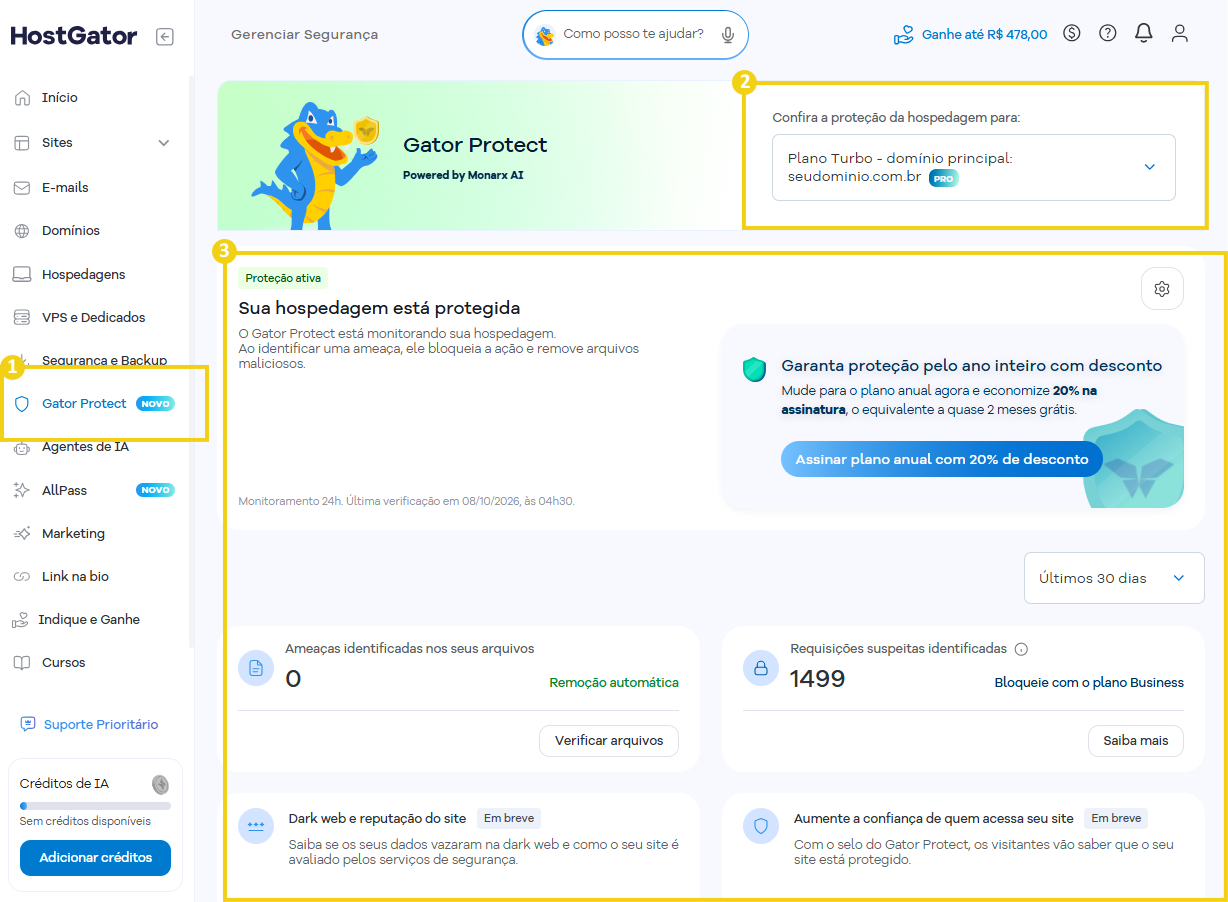Click the lock icon on Requisições suspeitas card
The width and height of the screenshot is (1228, 902).
click(761, 668)
